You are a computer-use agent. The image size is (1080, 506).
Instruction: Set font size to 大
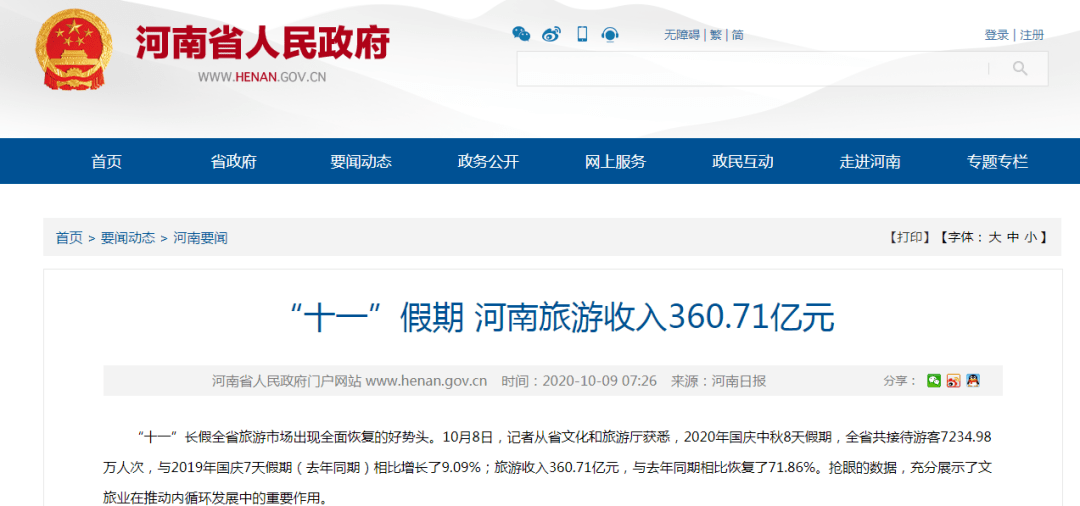point(995,238)
